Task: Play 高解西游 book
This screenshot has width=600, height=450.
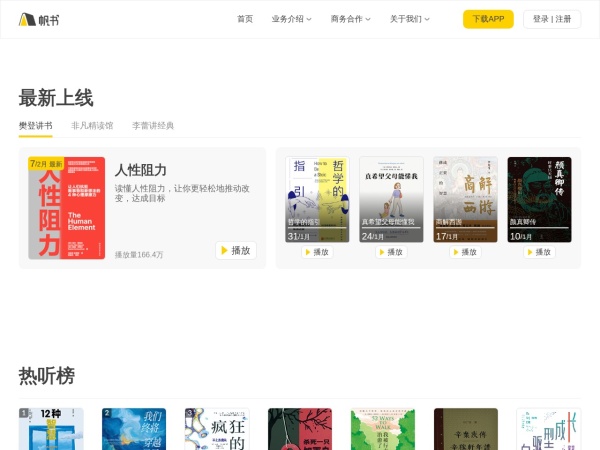Action: pos(465,252)
